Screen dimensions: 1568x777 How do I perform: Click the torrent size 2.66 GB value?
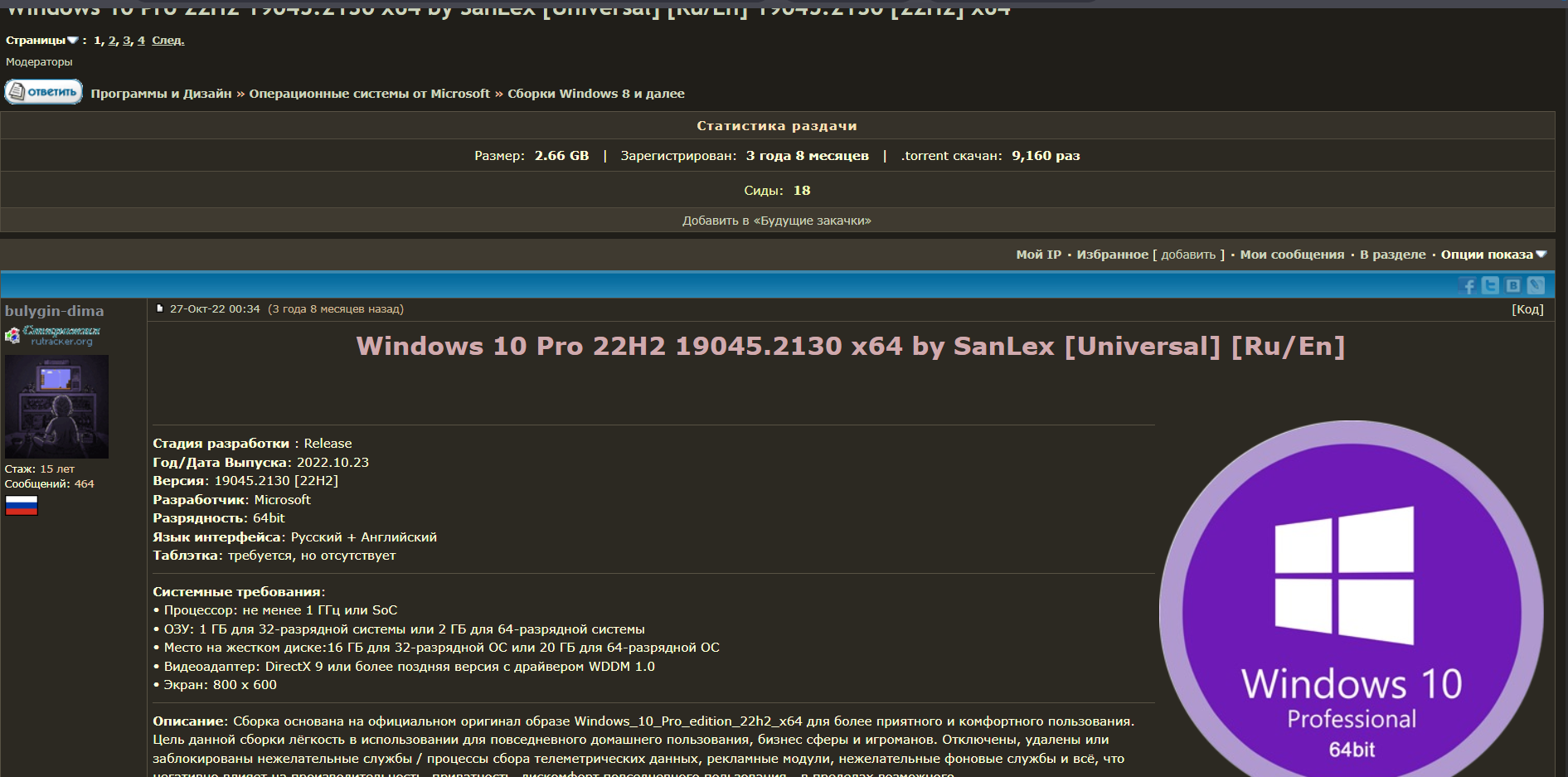pos(561,156)
